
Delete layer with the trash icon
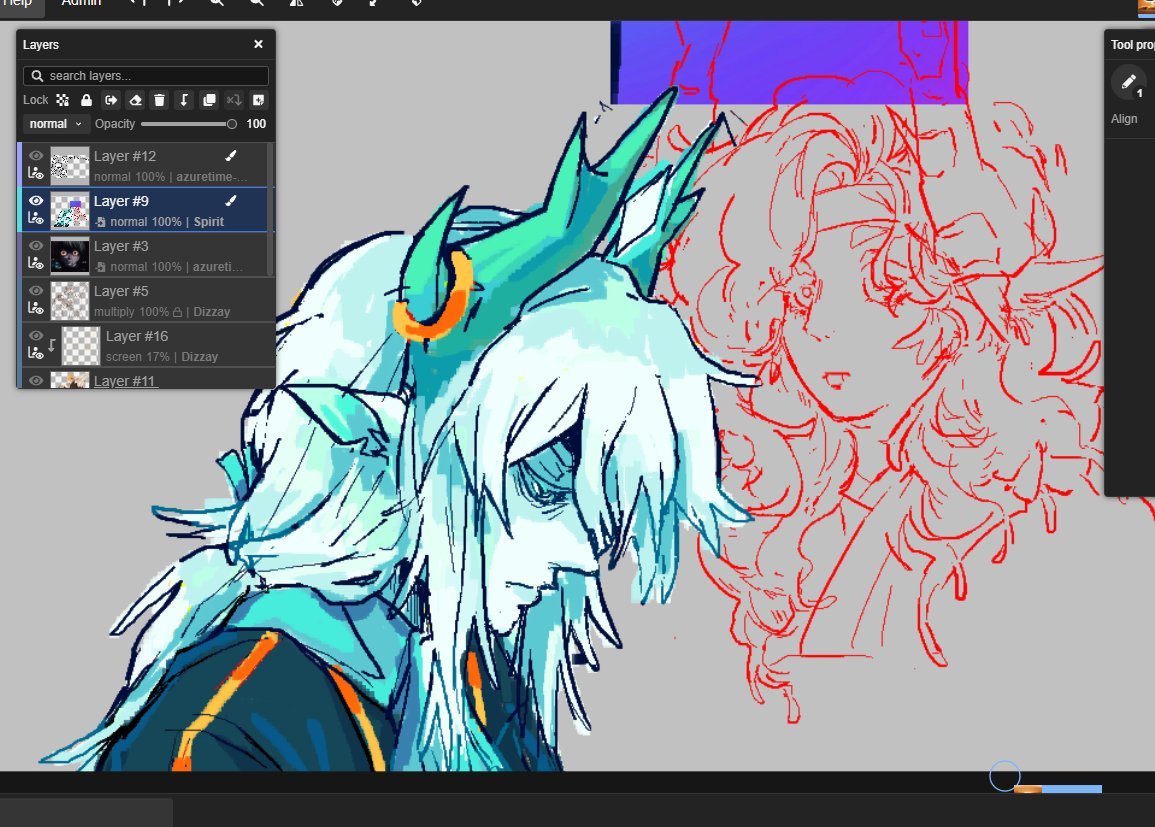(160, 100)
